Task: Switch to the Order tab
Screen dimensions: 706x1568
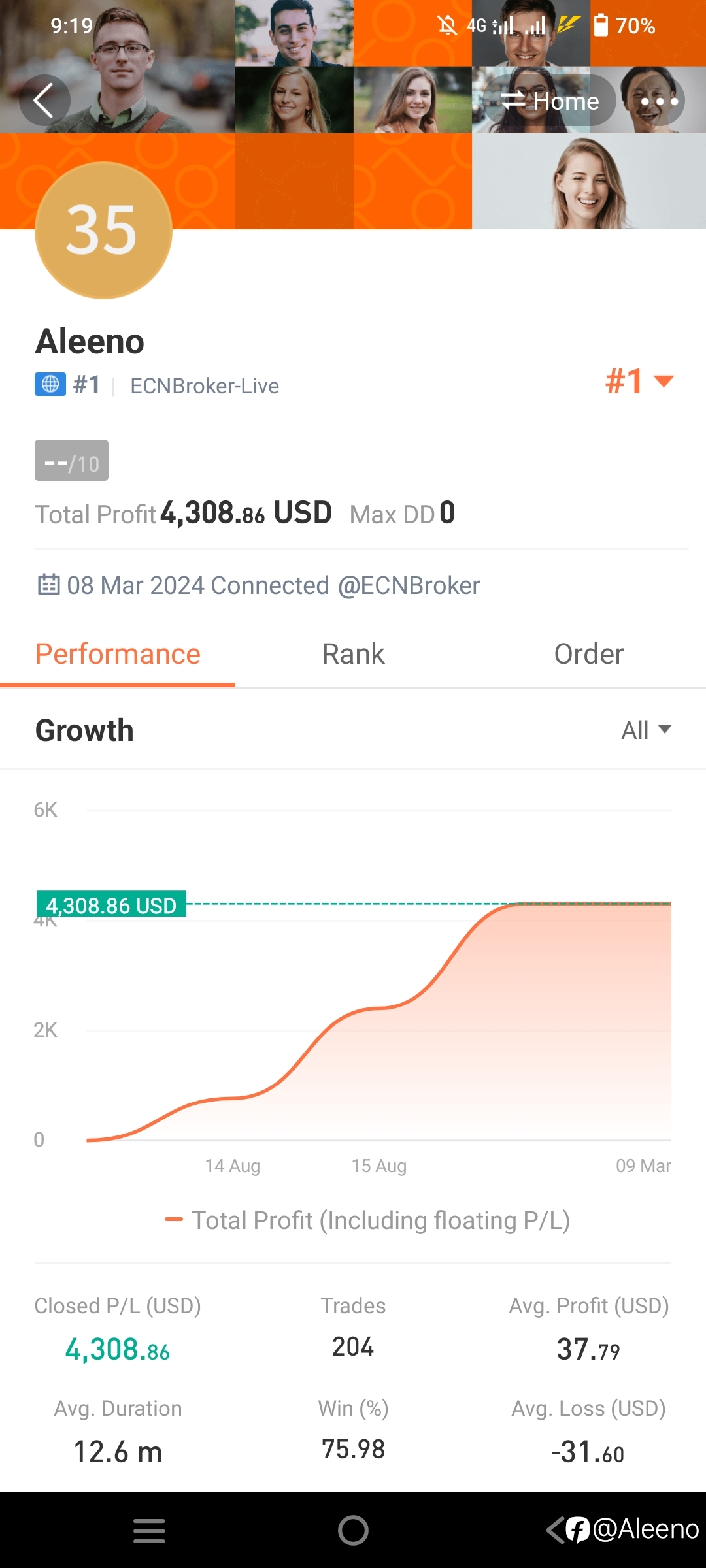Action: click(588, 654)
